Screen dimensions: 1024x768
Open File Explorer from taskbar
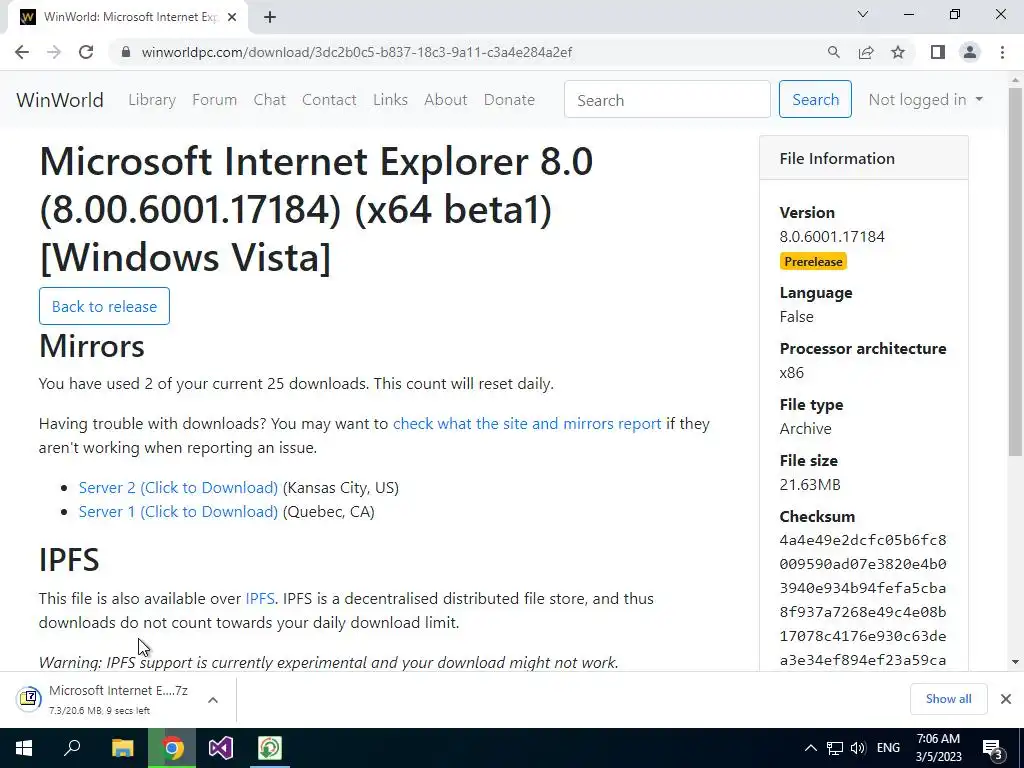point(122,748)
